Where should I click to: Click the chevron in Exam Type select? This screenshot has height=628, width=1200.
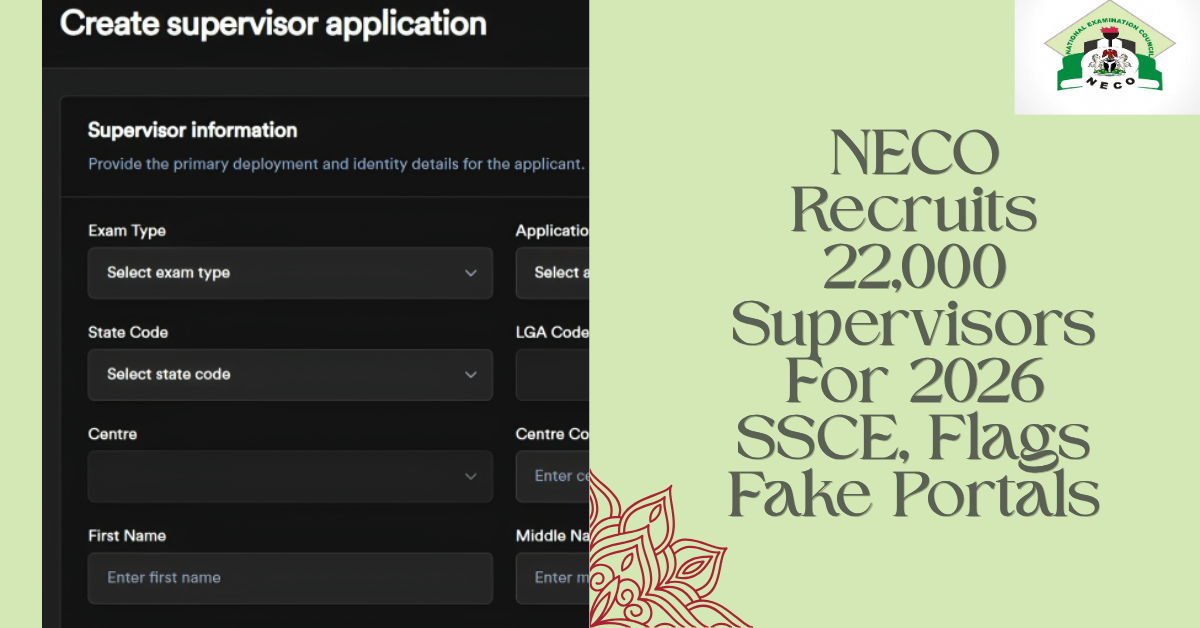point(471,273)
